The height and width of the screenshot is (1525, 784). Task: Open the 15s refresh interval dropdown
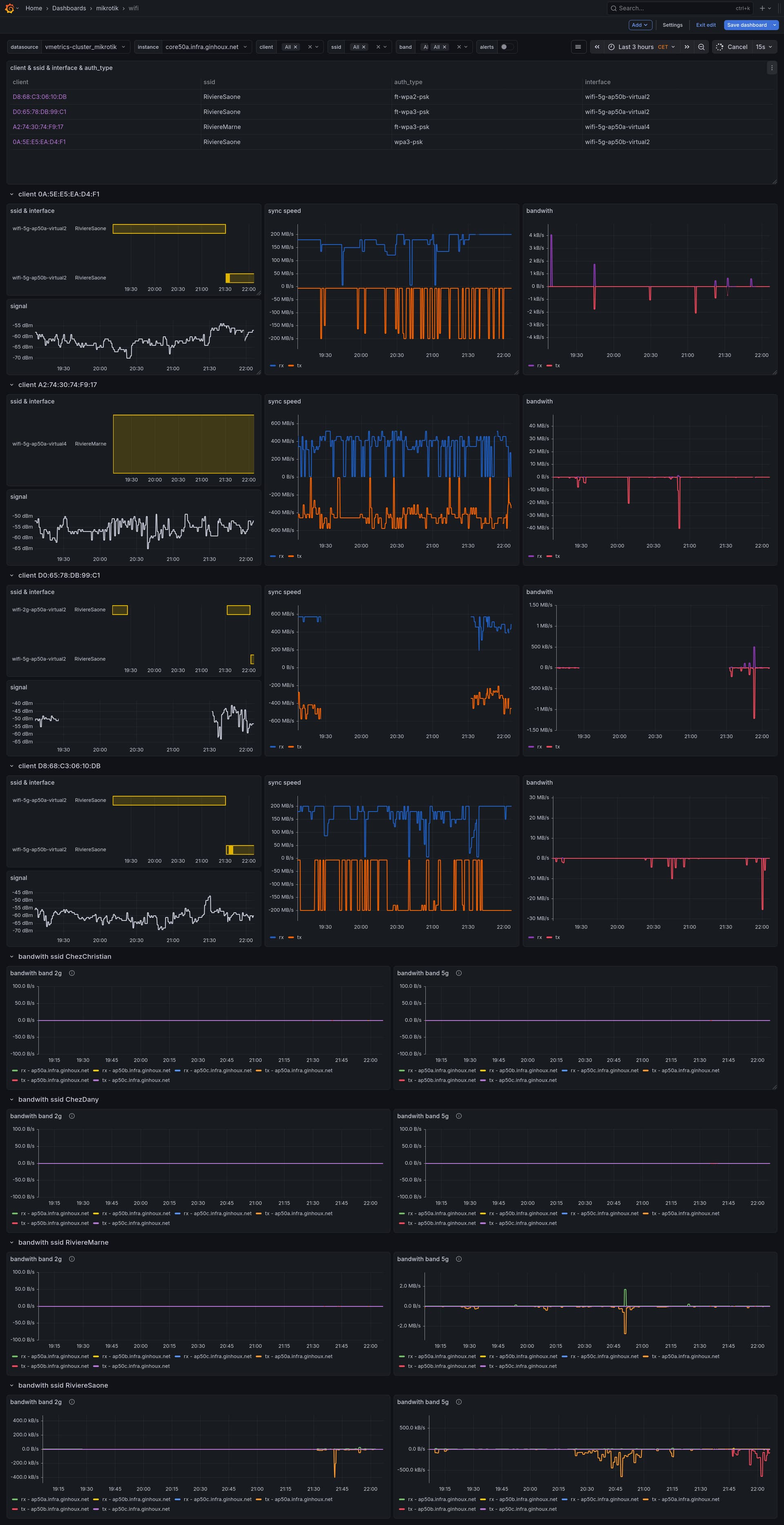coord(764,47)
